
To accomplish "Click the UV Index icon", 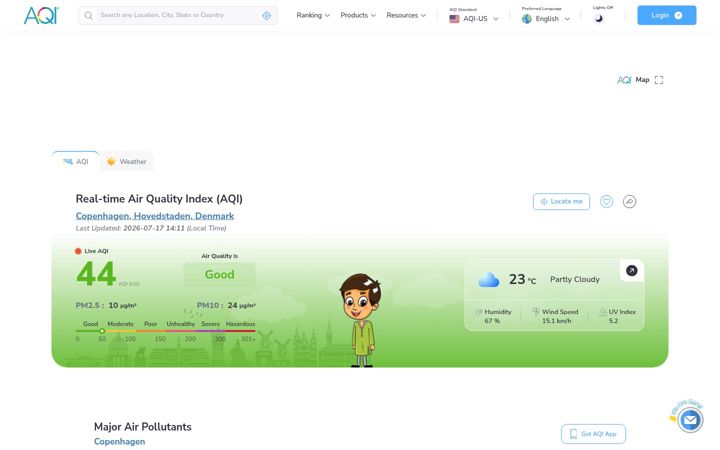I will click(x=603, y=312).
